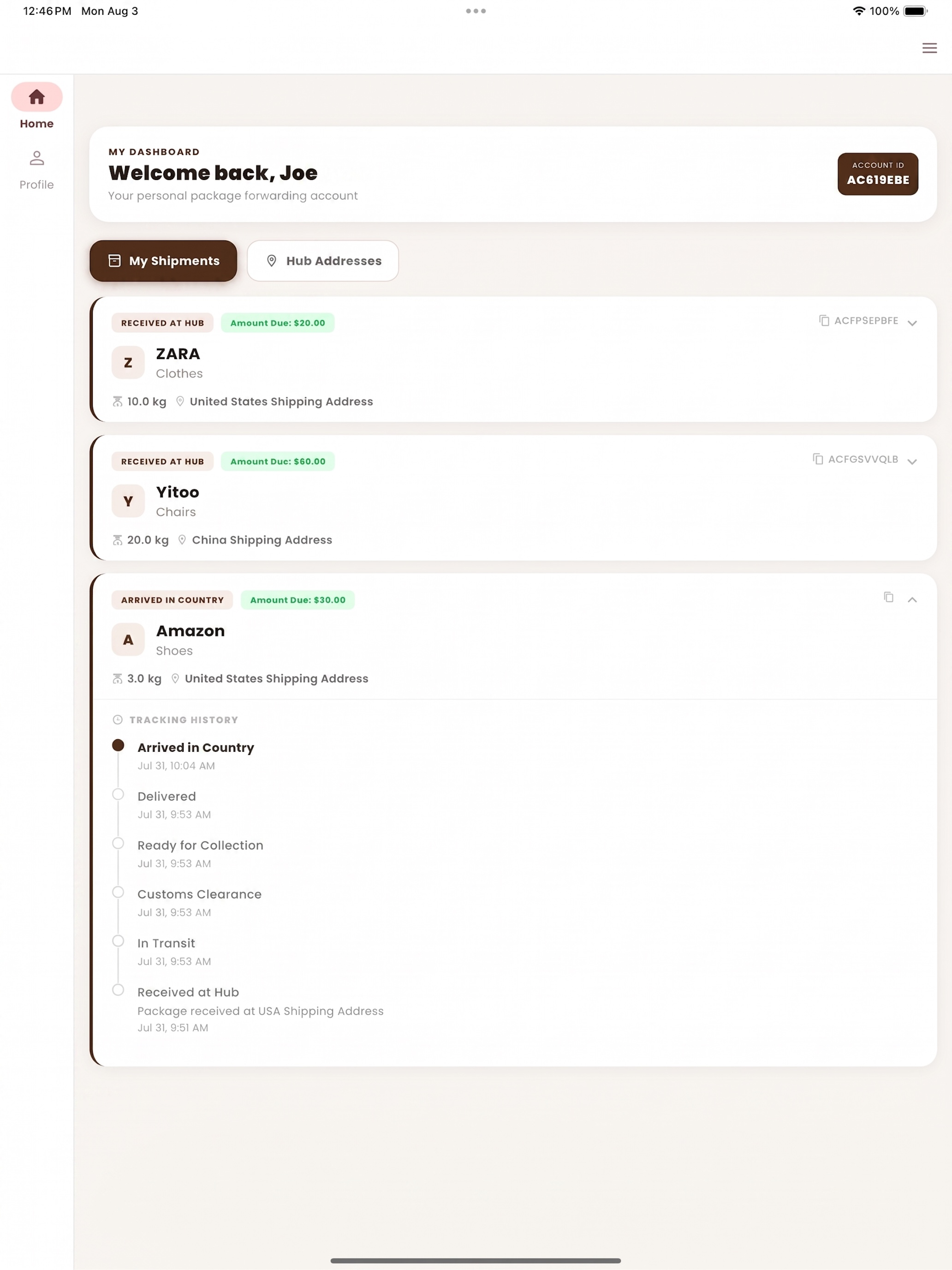Tap the Wi-Fi status icon
The height and width of the screenshot is (1270, 952).
(858, 11)
